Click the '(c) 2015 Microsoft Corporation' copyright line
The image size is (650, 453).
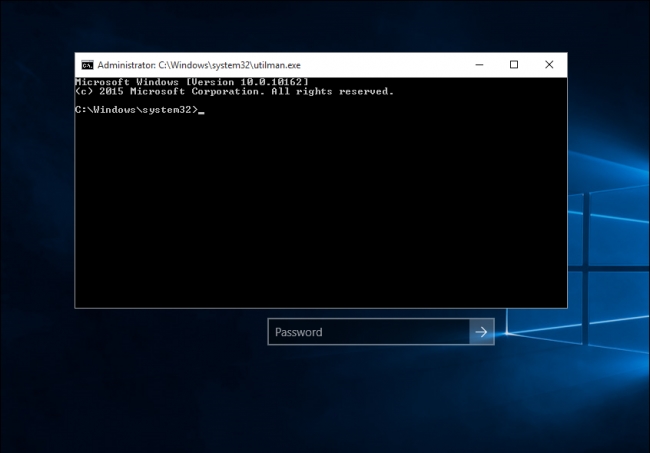(234, 91)
